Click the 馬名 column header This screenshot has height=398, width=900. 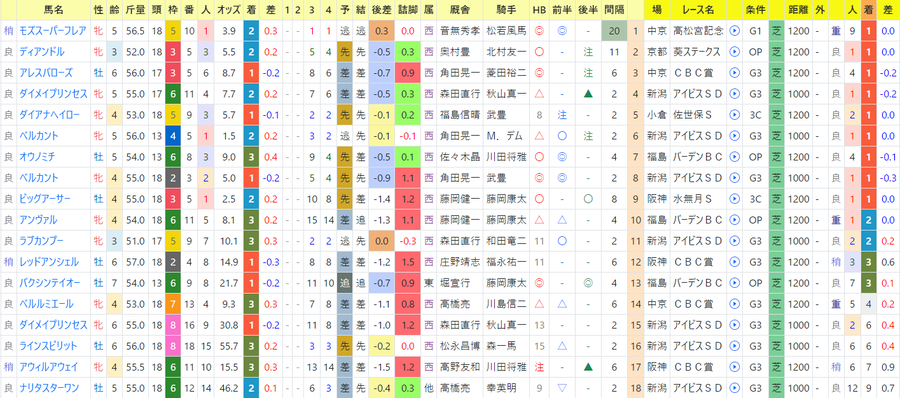click(x=53, y=10)
